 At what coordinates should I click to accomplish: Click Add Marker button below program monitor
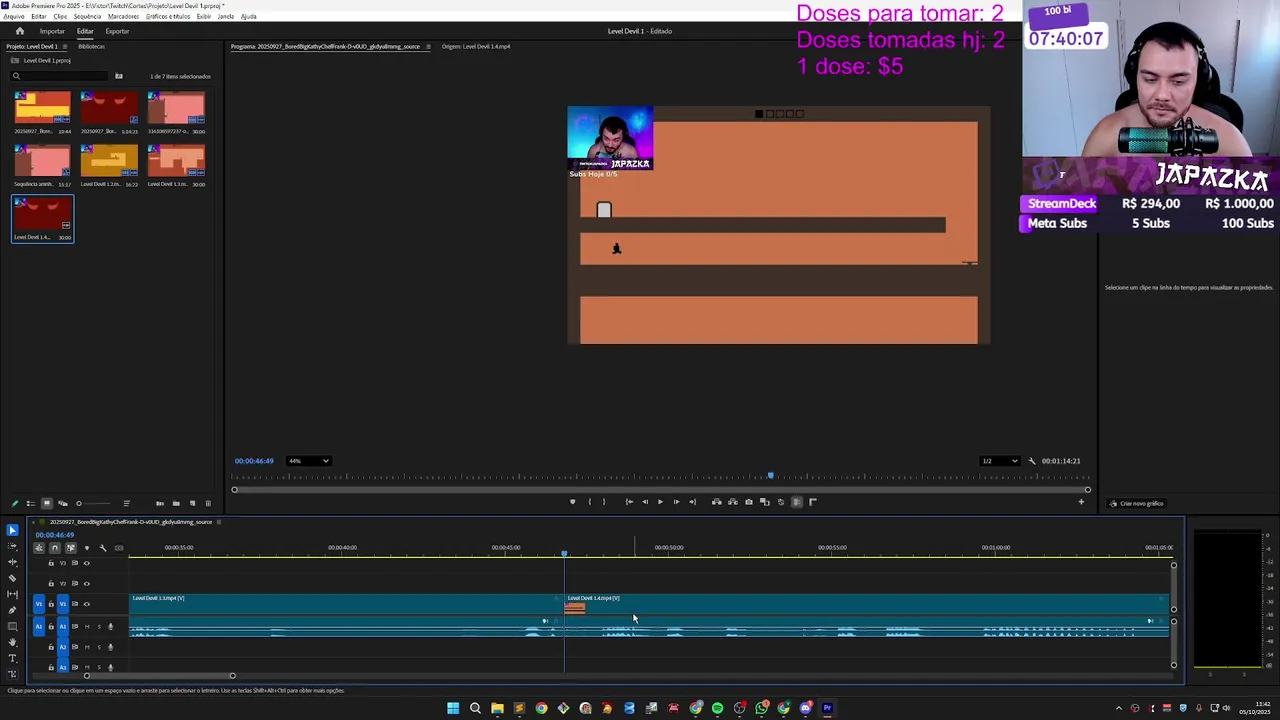click(x=572, y=502)
